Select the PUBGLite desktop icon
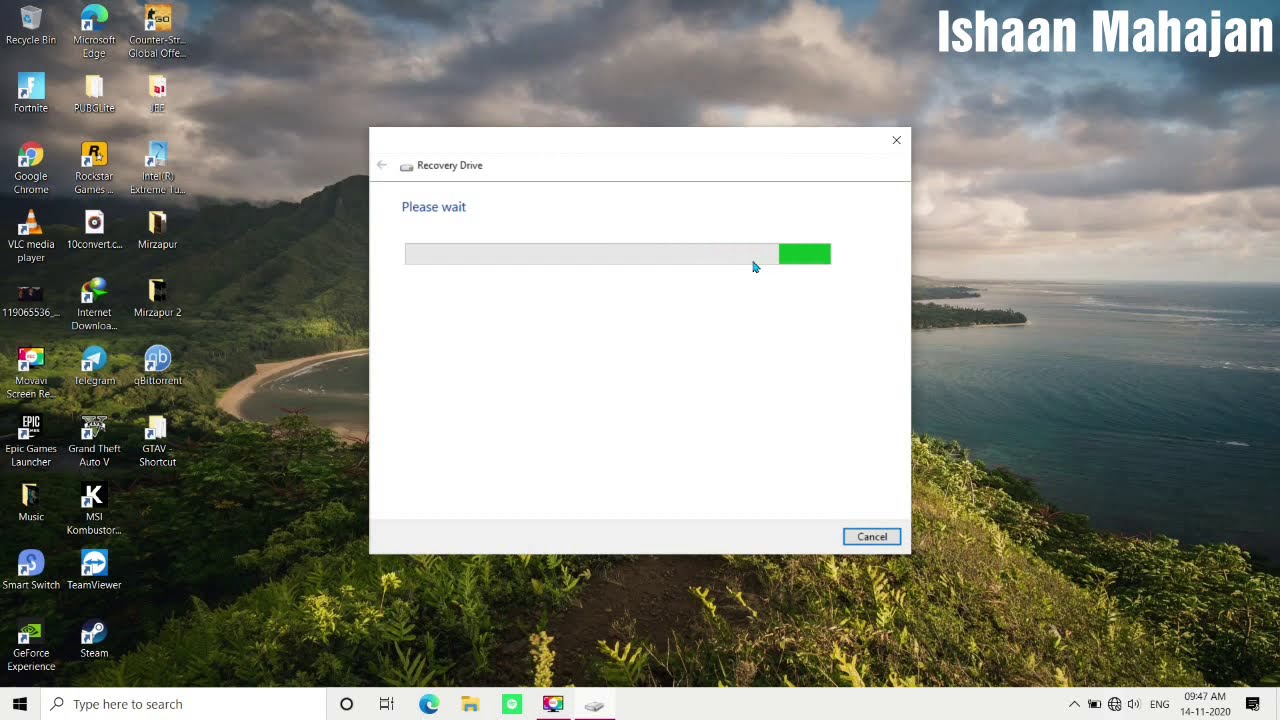This screenshot has width=1280, height=720. click(x=94, y=93)
